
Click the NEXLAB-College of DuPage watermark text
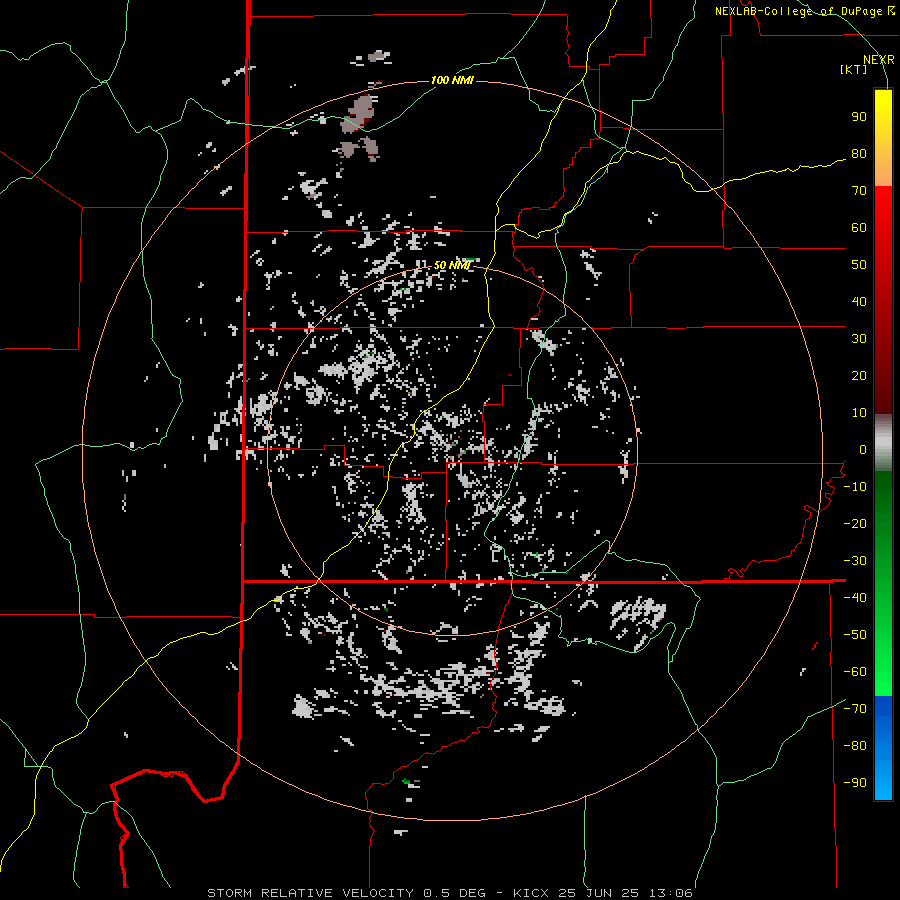coord(804,11)
